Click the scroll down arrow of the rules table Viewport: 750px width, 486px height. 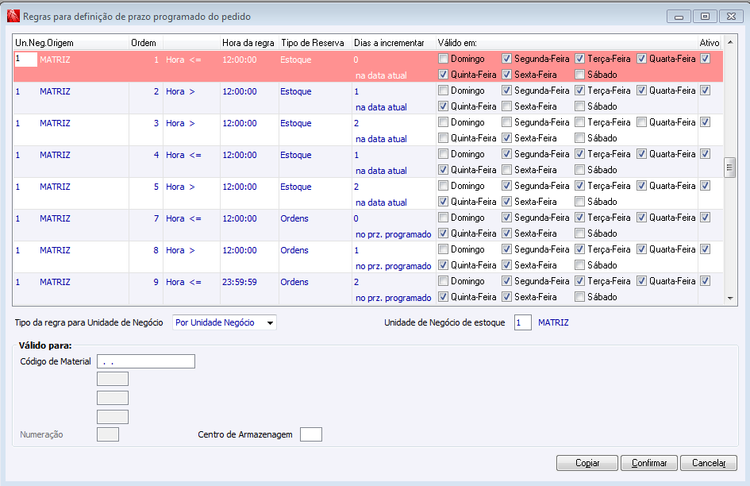(730, 298)
